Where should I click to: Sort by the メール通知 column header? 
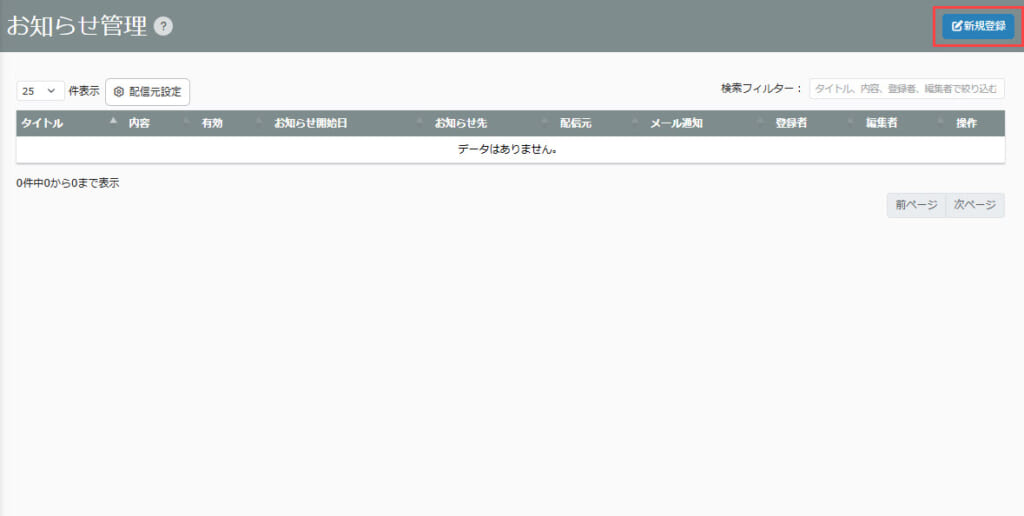point(677,123)
